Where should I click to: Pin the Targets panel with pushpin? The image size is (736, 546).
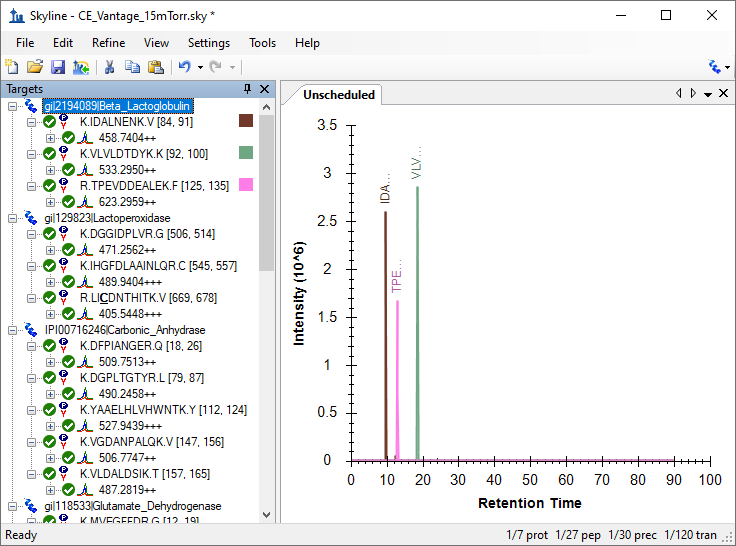point(247,89)
